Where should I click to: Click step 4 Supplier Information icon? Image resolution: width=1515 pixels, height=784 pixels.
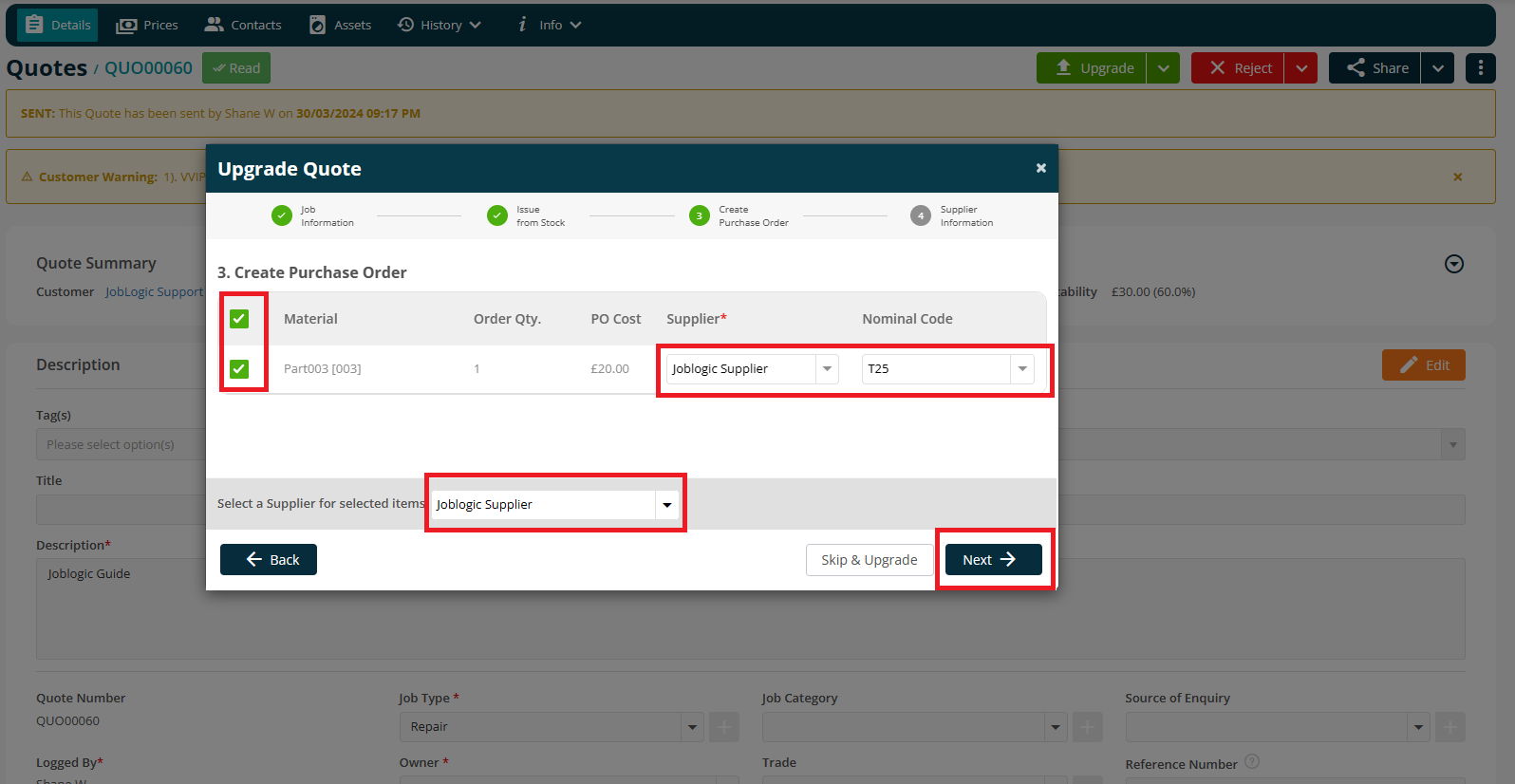point(921,215)
